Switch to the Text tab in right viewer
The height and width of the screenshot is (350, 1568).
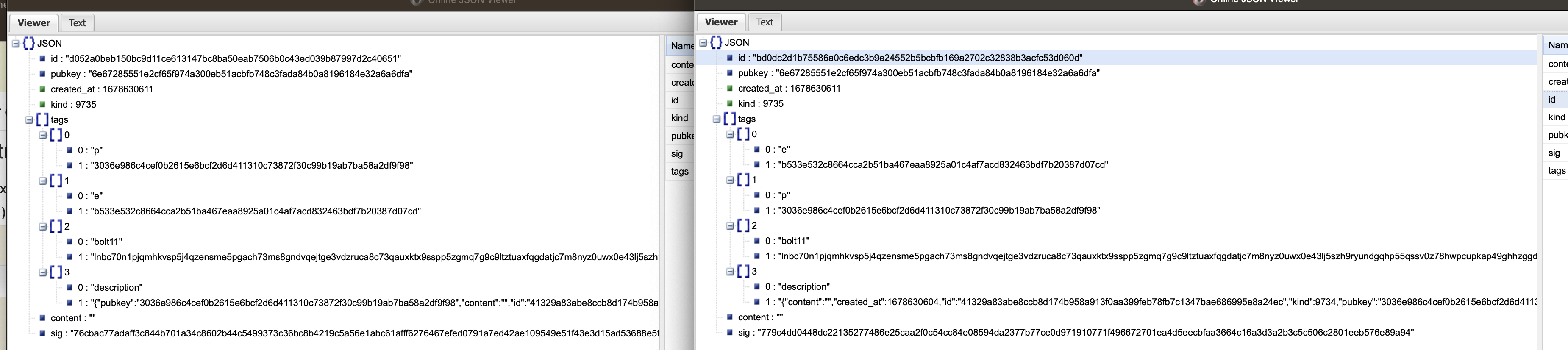[x=764, y=22]
